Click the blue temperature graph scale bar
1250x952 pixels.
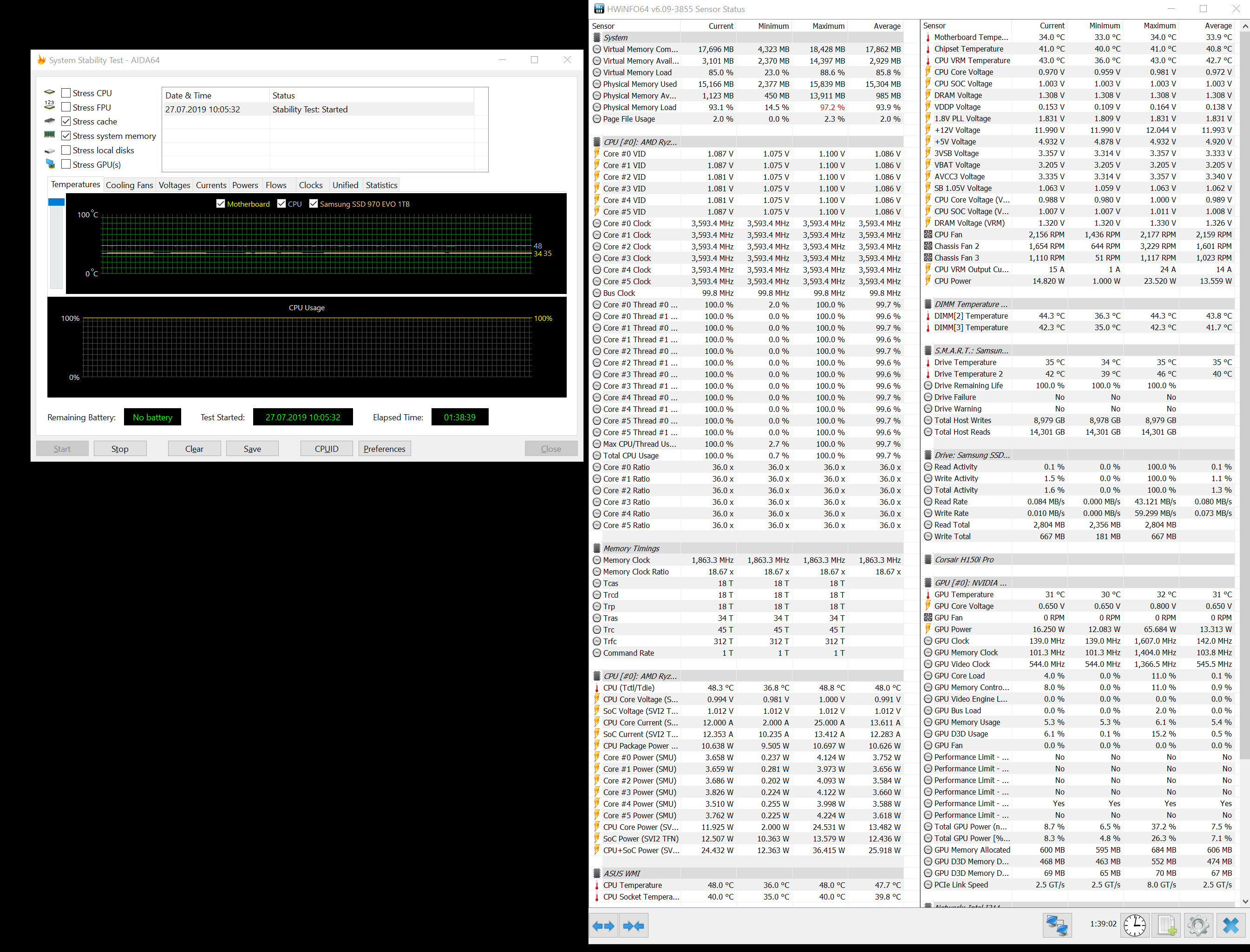tap(56, 202)
